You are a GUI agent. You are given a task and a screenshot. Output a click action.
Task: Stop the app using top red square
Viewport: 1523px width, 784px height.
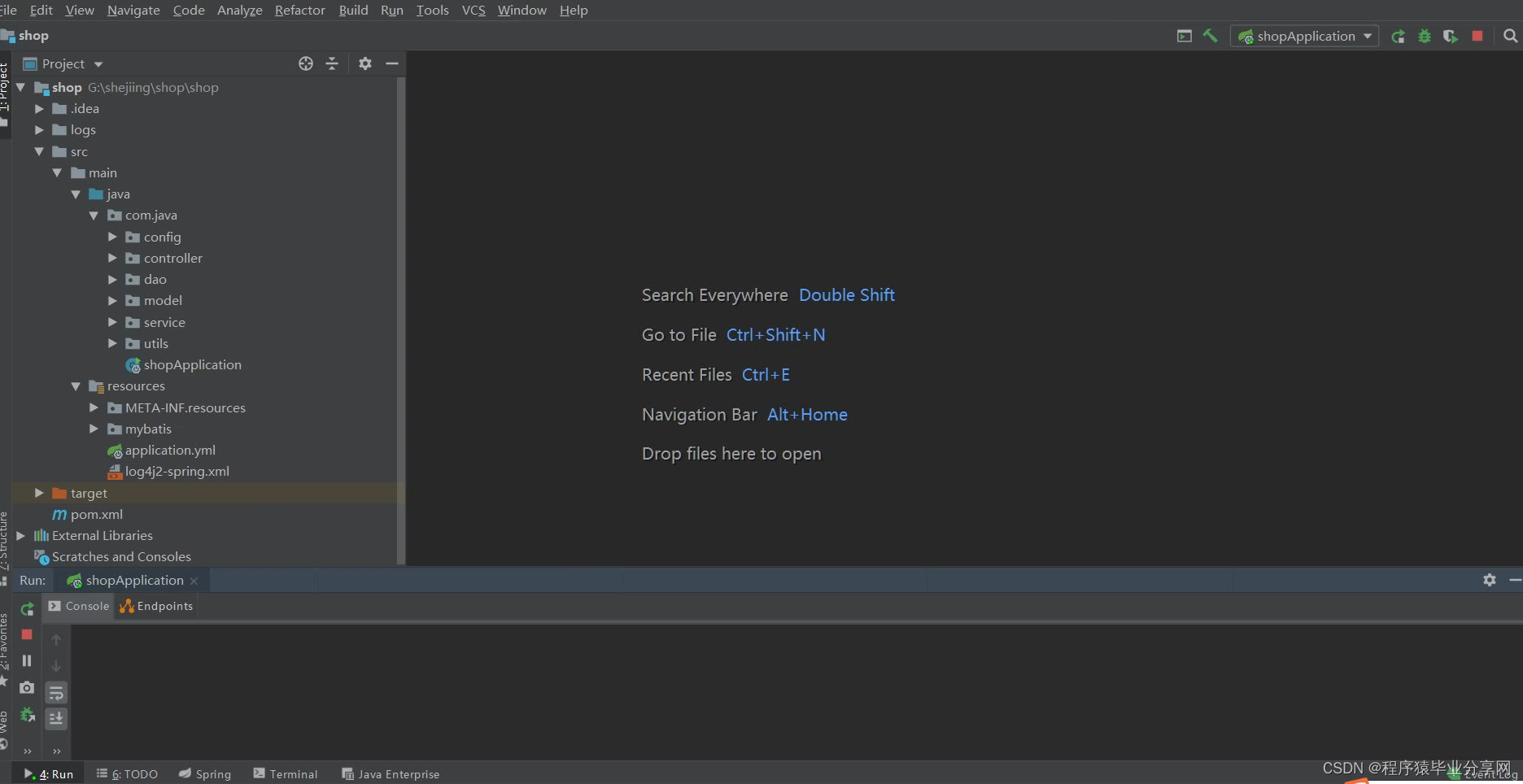click(1477, 36)
